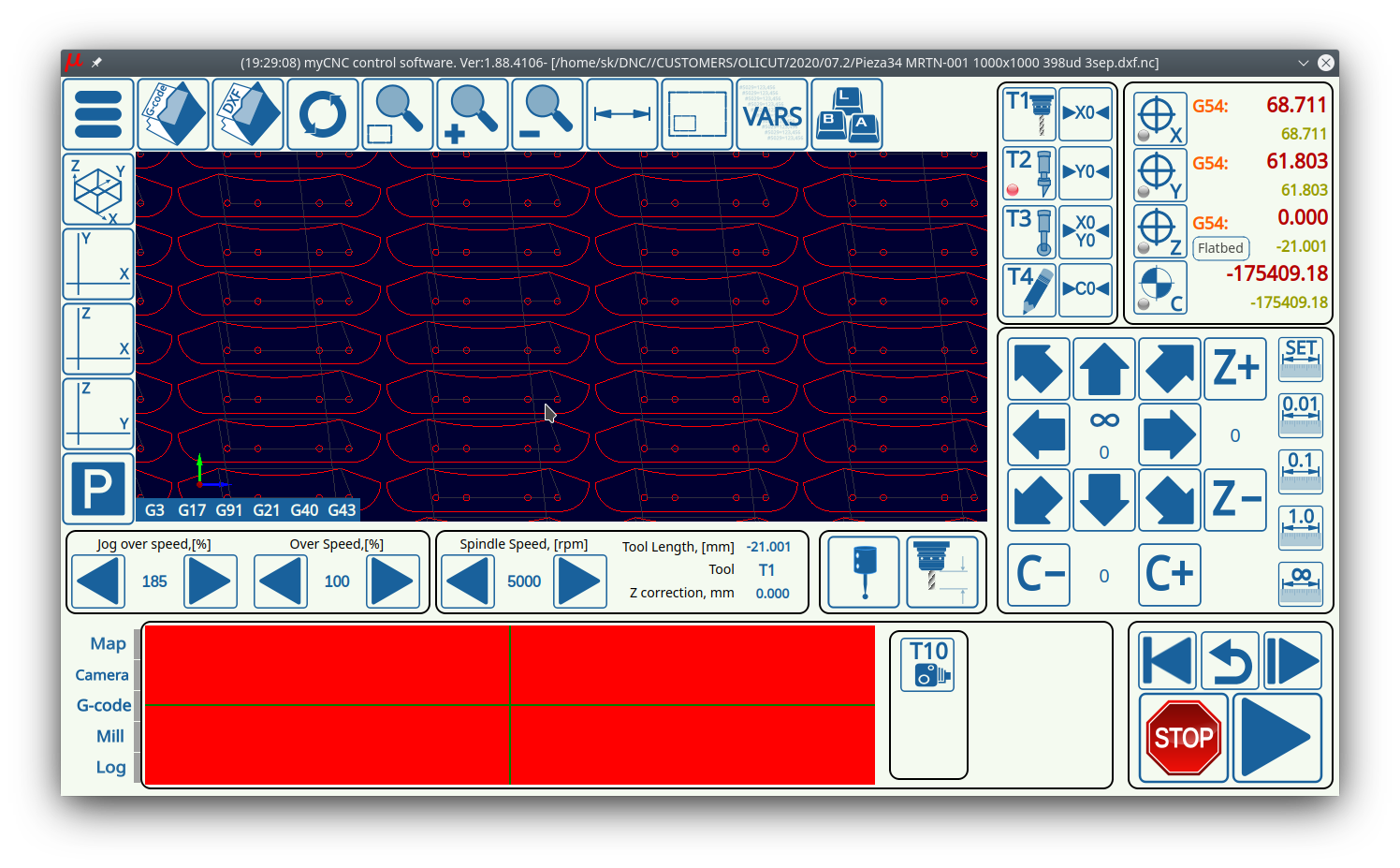Viewport: 1400px width, 868px height.
Task: Expand title bar dropdown chevron
Action: (1303, 63)
